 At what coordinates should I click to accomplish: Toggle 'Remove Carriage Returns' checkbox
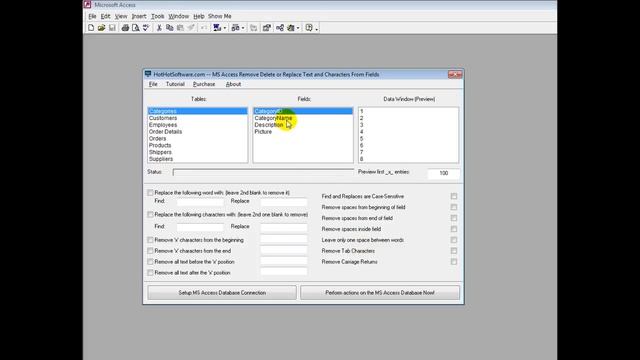click(454, 262)
